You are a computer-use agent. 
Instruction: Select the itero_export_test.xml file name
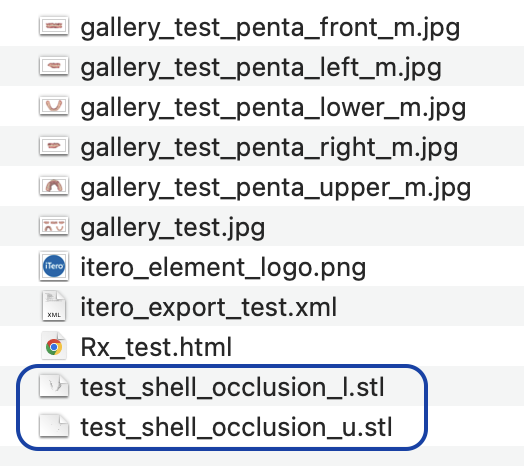tap(209, 308)
